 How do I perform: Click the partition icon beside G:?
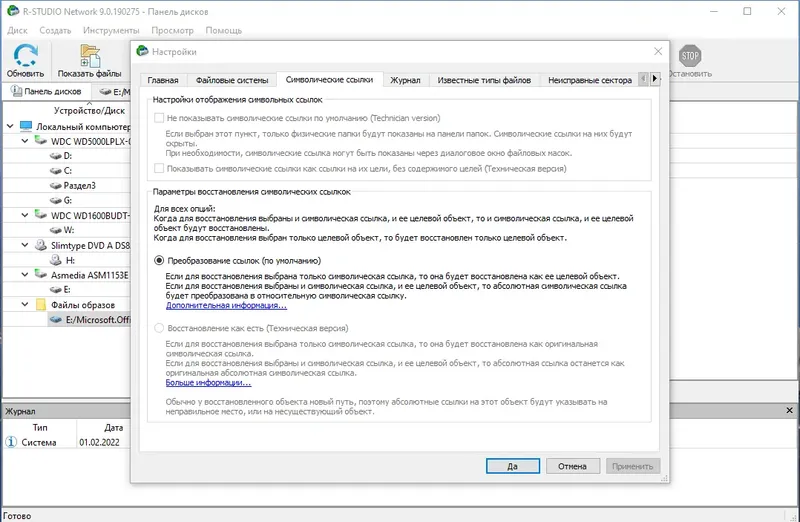(56, 200)
